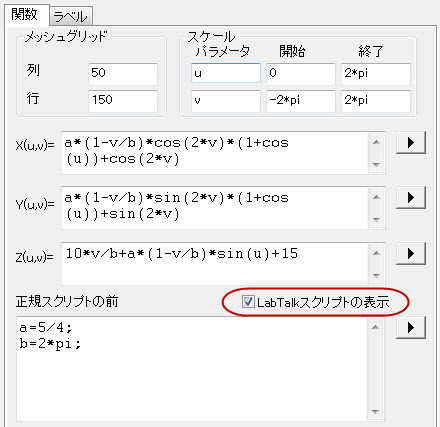The image size is (440, 427).
Task: Click the script box scroll down arrow
Action: [375, 412]
